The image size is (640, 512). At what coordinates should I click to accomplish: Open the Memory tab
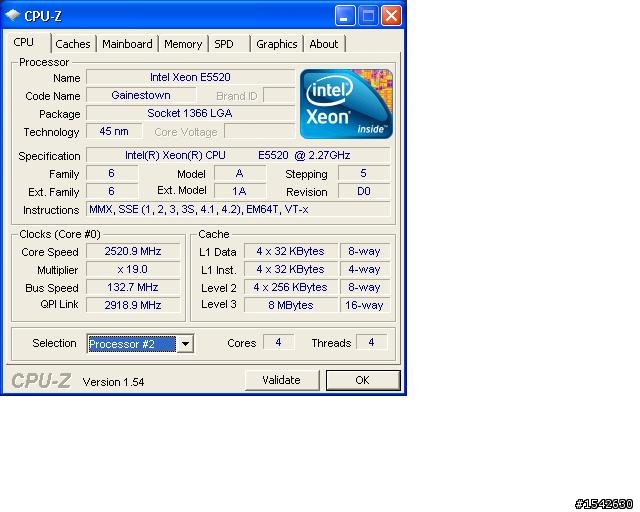click(183, 44)
